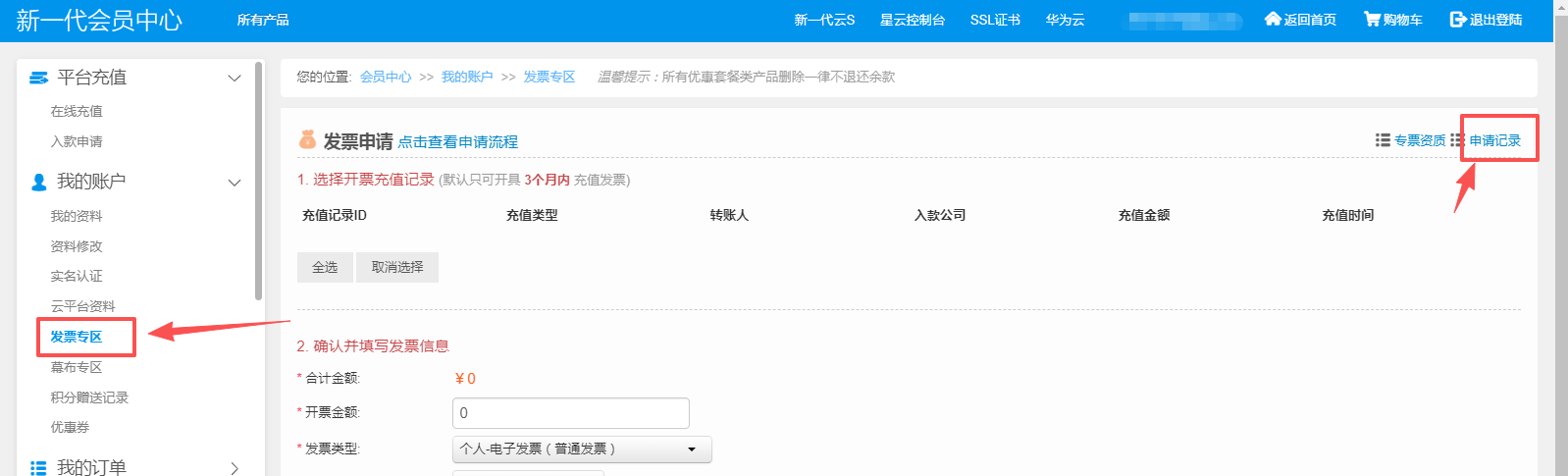Click the list icon before 专票资质
This screenshot has width=1568, height=476.
tap(1383, 140)
